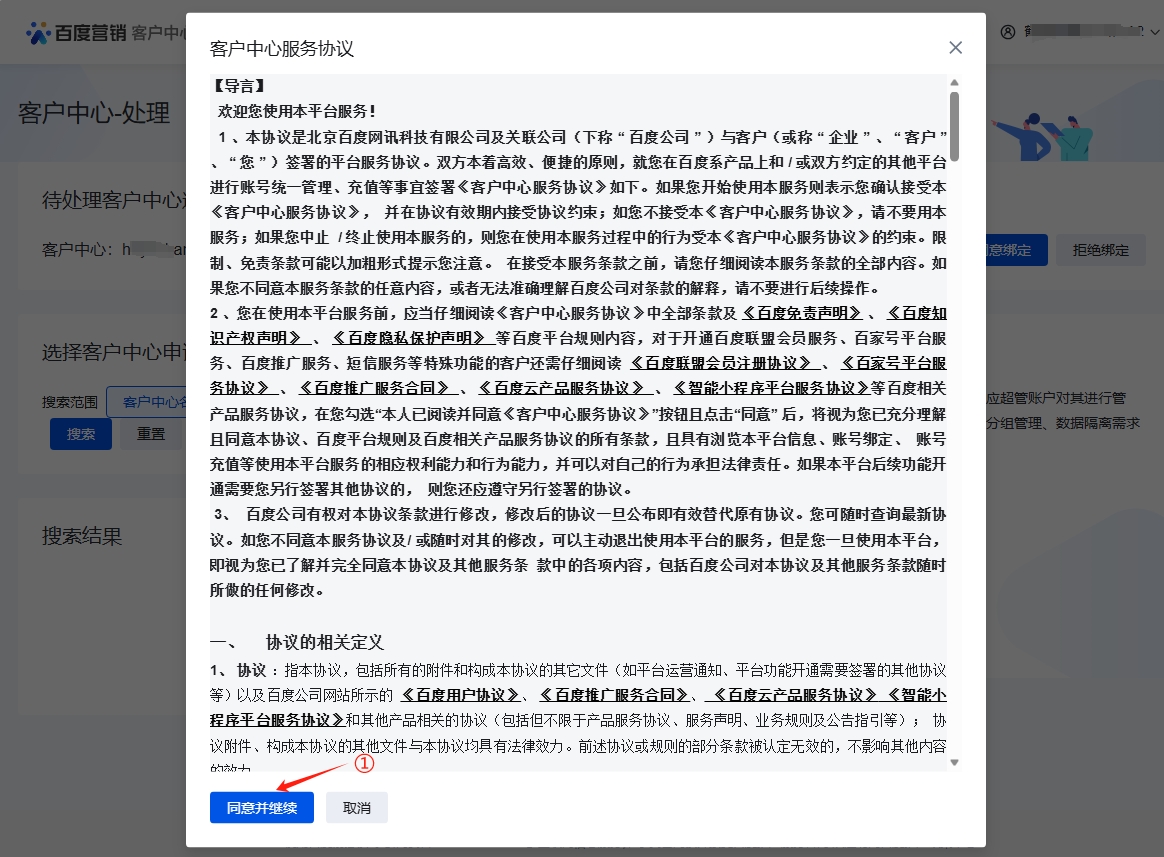Open 《百度云产品服务协议》 link in the definitions section
The width and height of the screenshot is (1164, 857).
[x=790, y=695]
